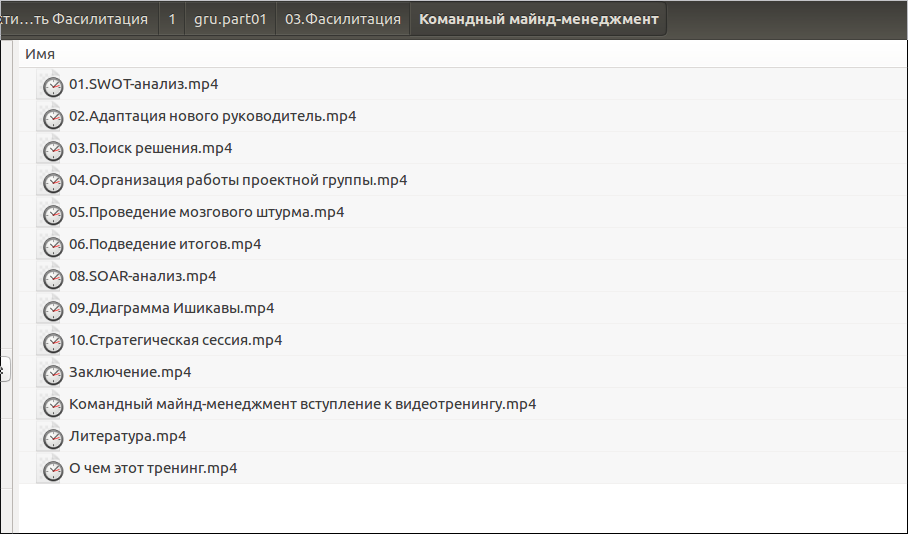Go to 03.Фасилитация breadcrumb folder
This screenshot has width=908, height=534.
[343, 19]
